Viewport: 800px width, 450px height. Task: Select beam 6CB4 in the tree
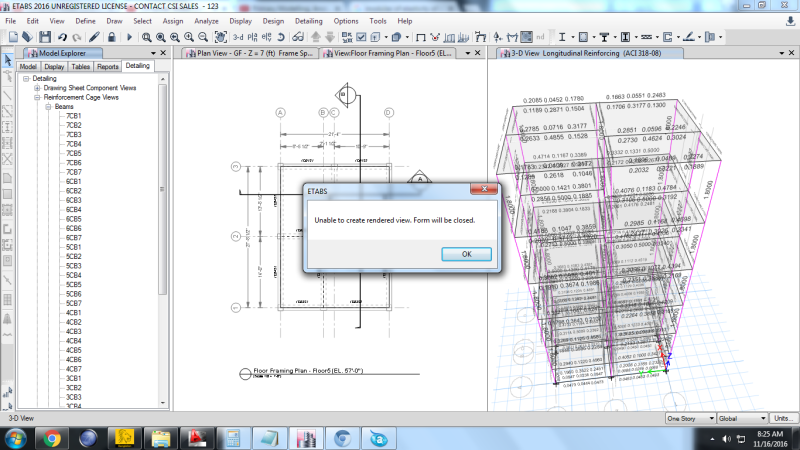73,210
